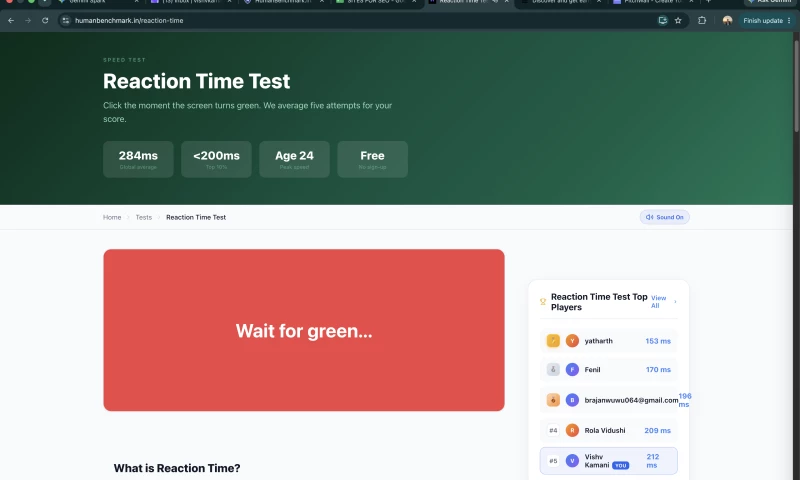Click the address bar URL humanbenchmark.in/reaction-time
Viewport: 800px width, 480px height.
129,20
